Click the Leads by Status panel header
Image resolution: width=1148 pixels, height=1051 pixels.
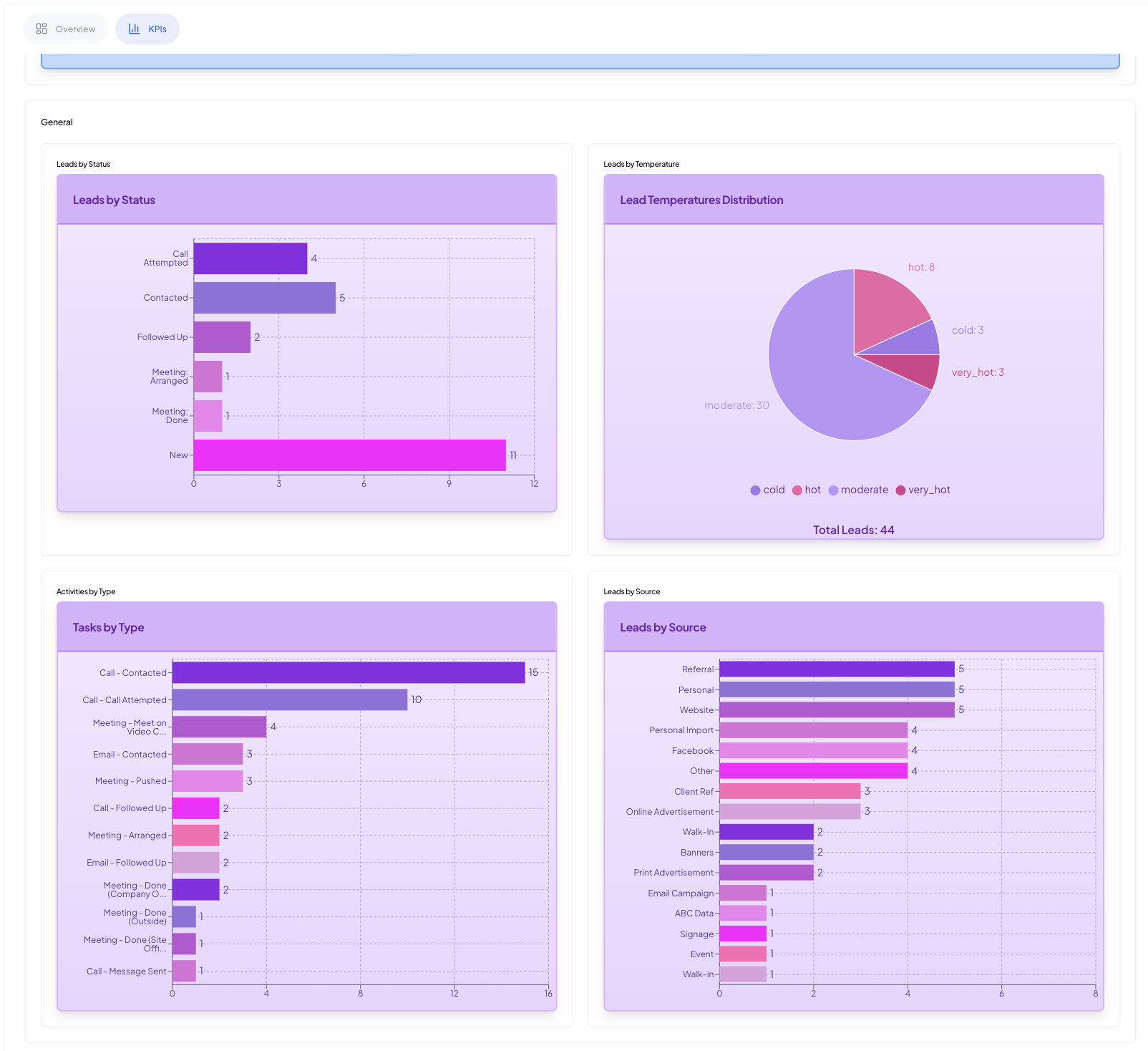114,200
